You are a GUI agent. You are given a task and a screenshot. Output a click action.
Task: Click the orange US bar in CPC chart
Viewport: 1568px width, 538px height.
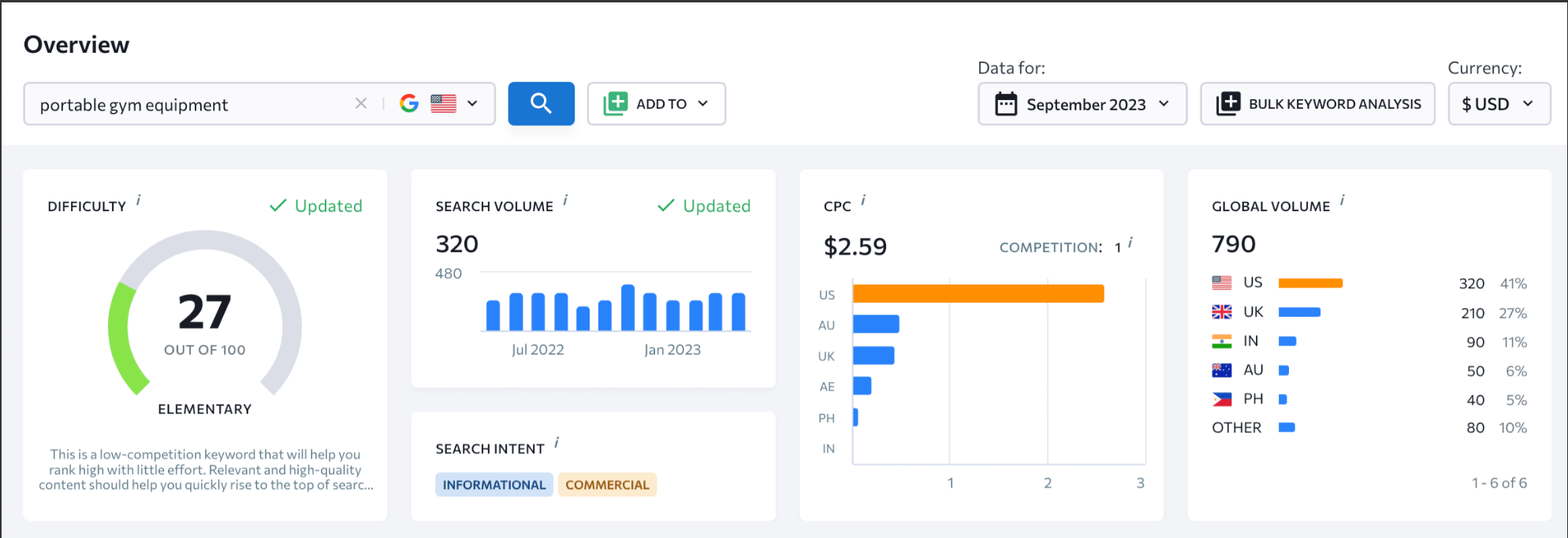coord(978,294)
